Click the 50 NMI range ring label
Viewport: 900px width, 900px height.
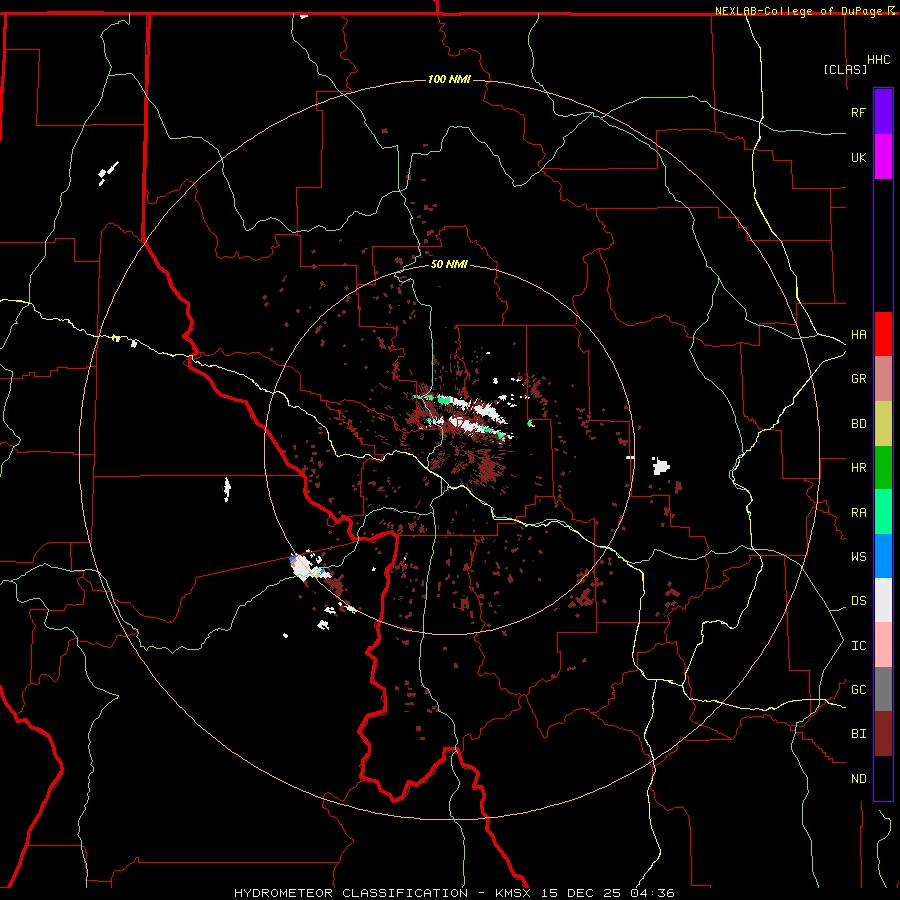(x=449, y=264)
